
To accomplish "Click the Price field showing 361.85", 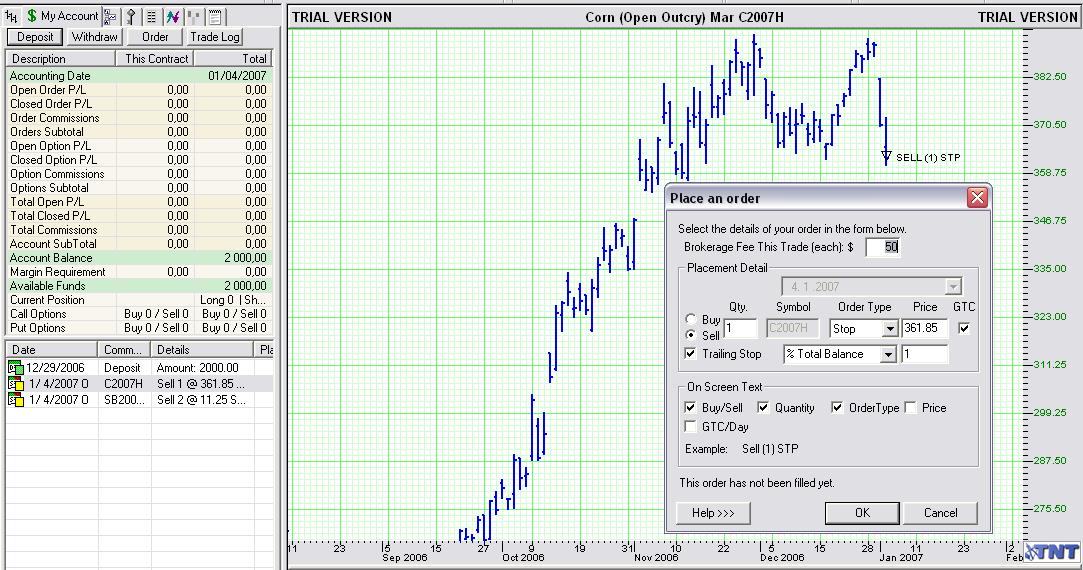I will (926, 328).
